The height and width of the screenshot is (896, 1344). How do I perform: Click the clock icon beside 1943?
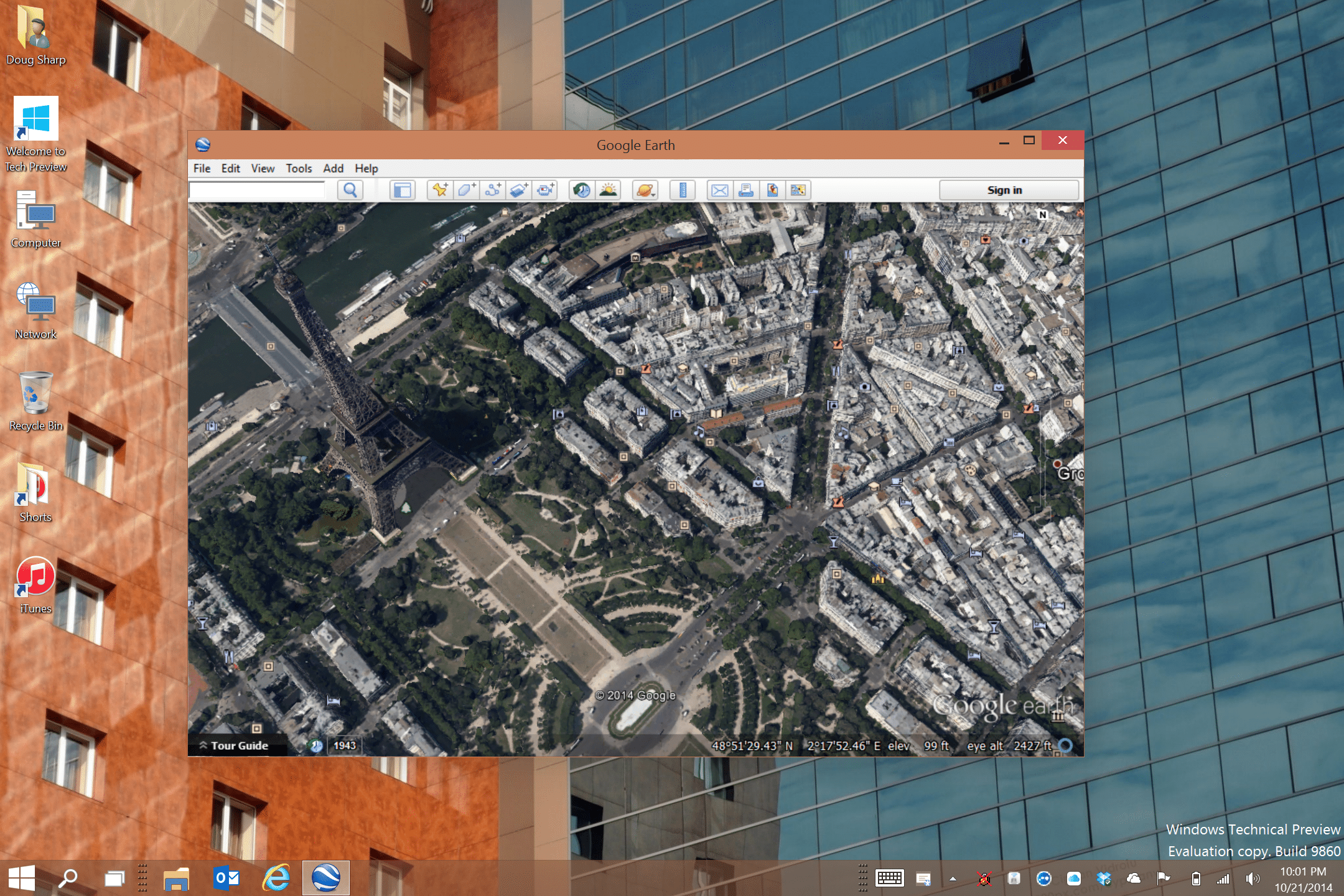pyautogui.click(x=315, y=745)
